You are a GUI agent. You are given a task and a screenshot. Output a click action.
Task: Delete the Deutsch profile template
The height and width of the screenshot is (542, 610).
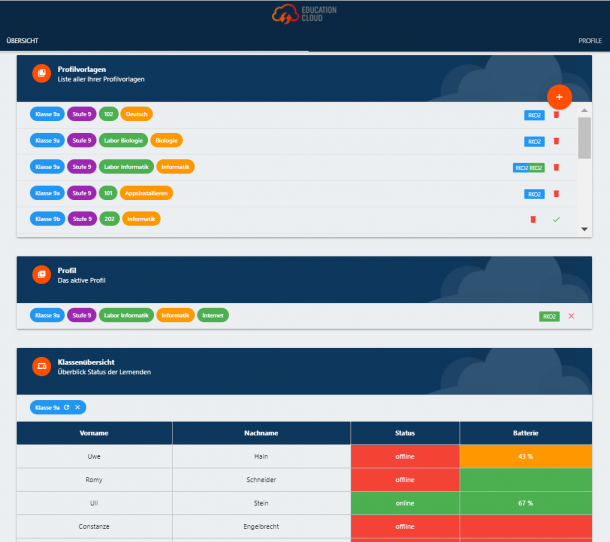tap(556, 115)
